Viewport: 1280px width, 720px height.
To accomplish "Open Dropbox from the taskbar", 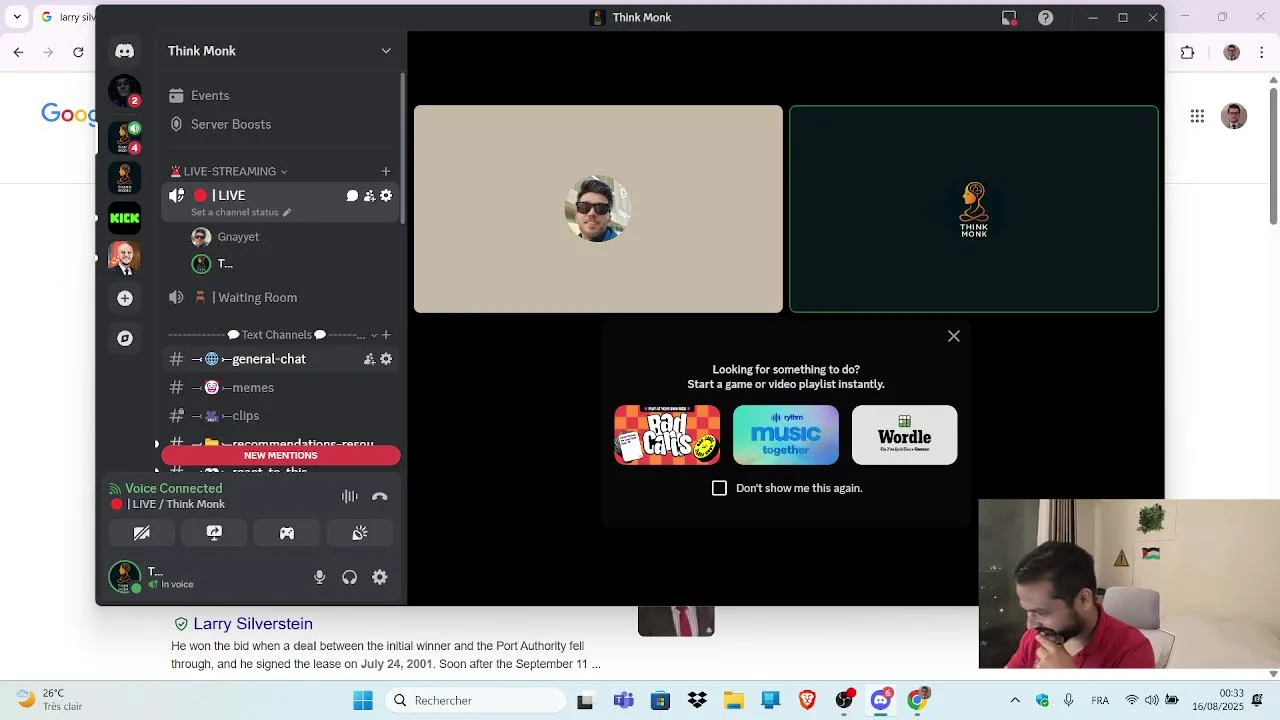I will [x=697, y=700].
